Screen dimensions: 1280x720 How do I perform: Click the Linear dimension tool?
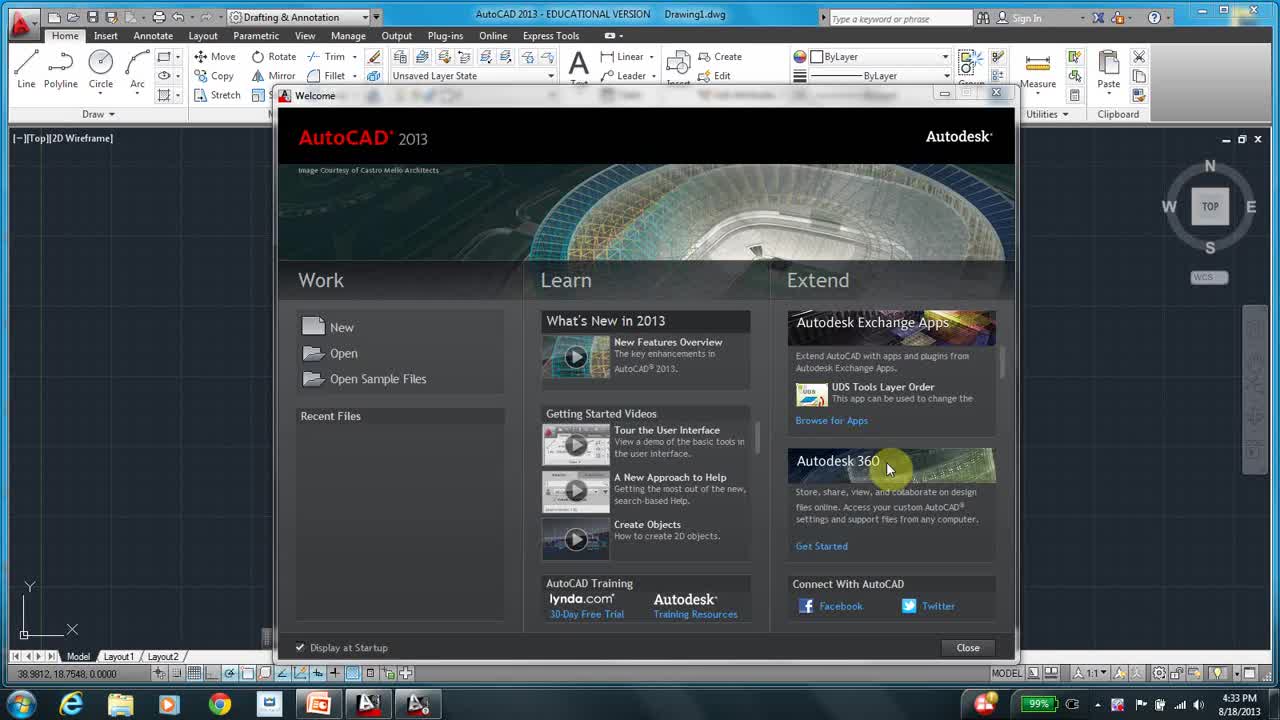(x=622, y=57)
